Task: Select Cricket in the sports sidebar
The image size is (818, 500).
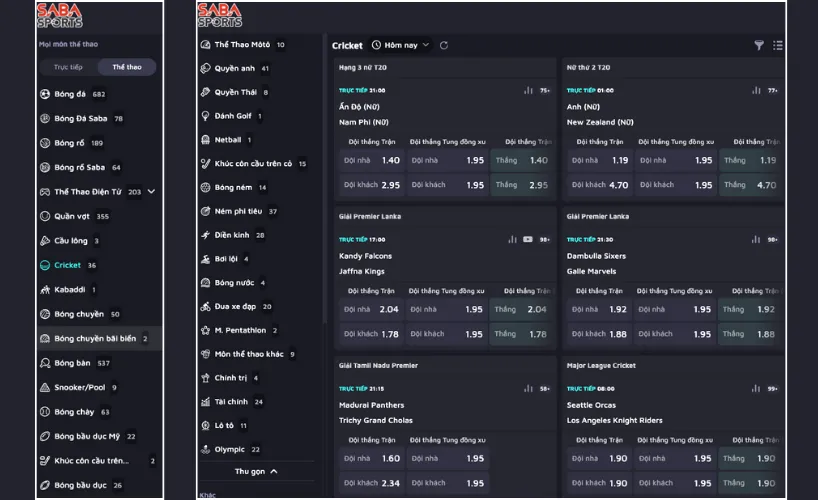Action: click(x=68, y=265)
